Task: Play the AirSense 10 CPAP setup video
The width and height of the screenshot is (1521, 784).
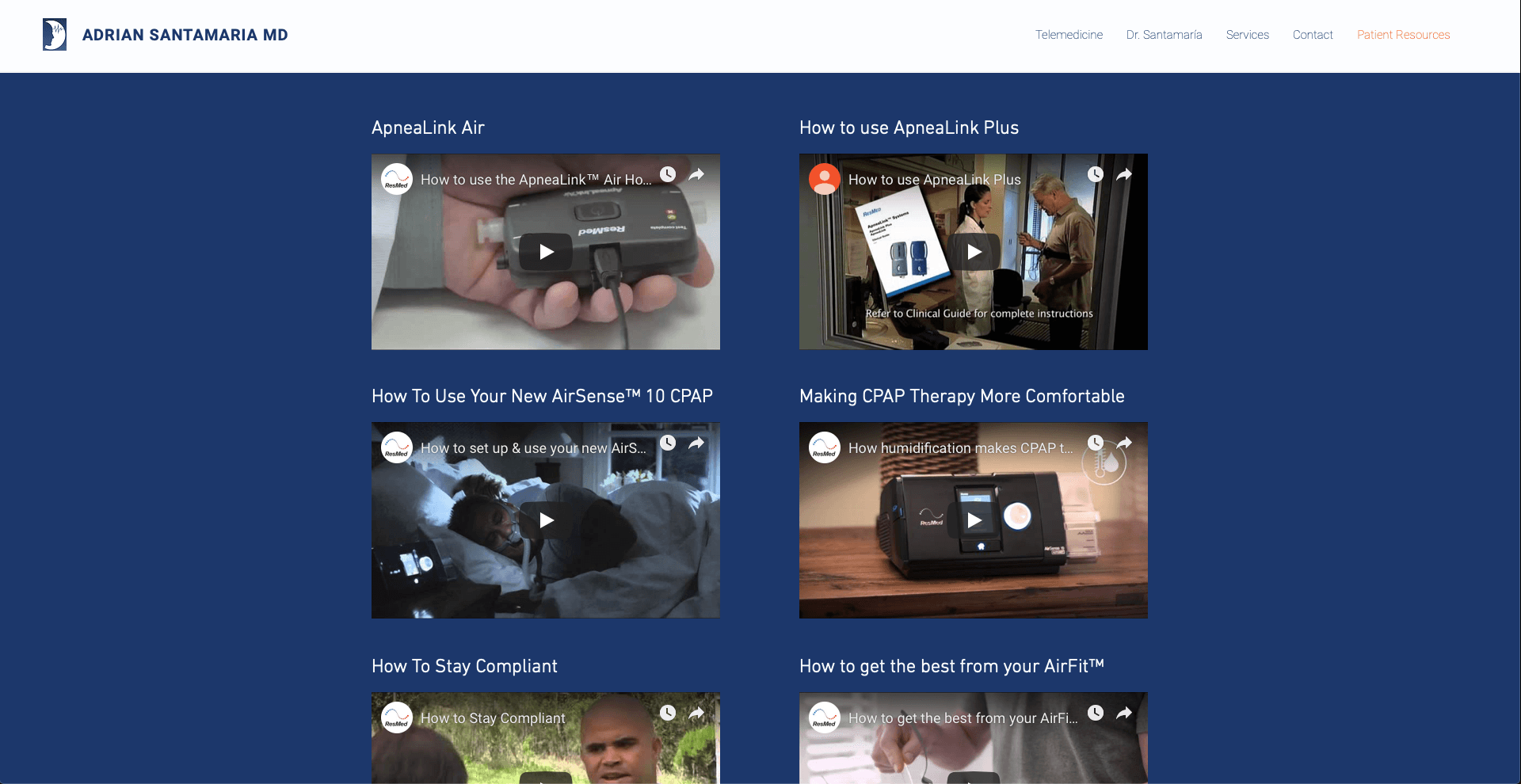Action: (x=546, y=520)
